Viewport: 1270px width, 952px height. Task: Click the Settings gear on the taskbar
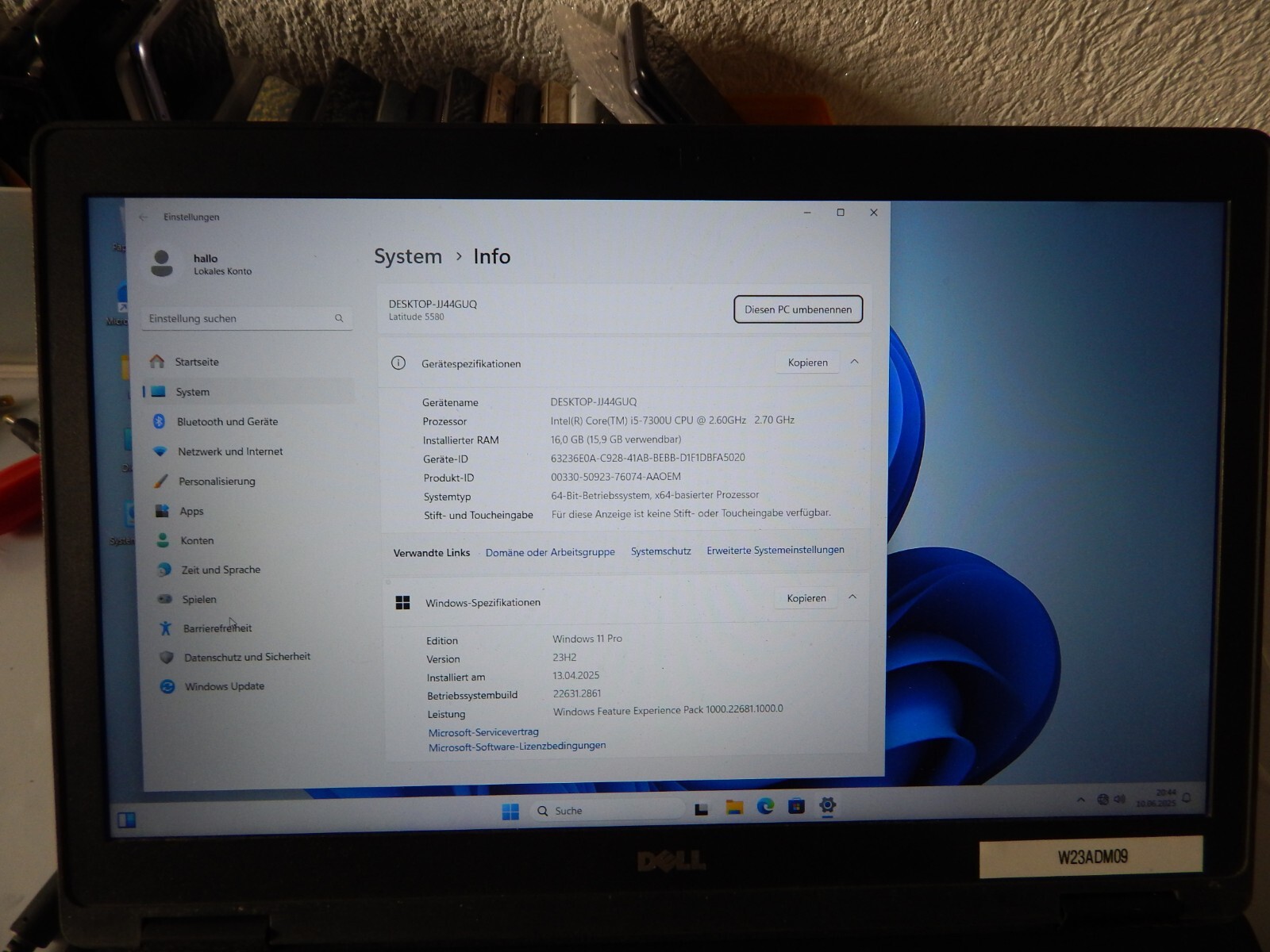click(x=827, y=805)
